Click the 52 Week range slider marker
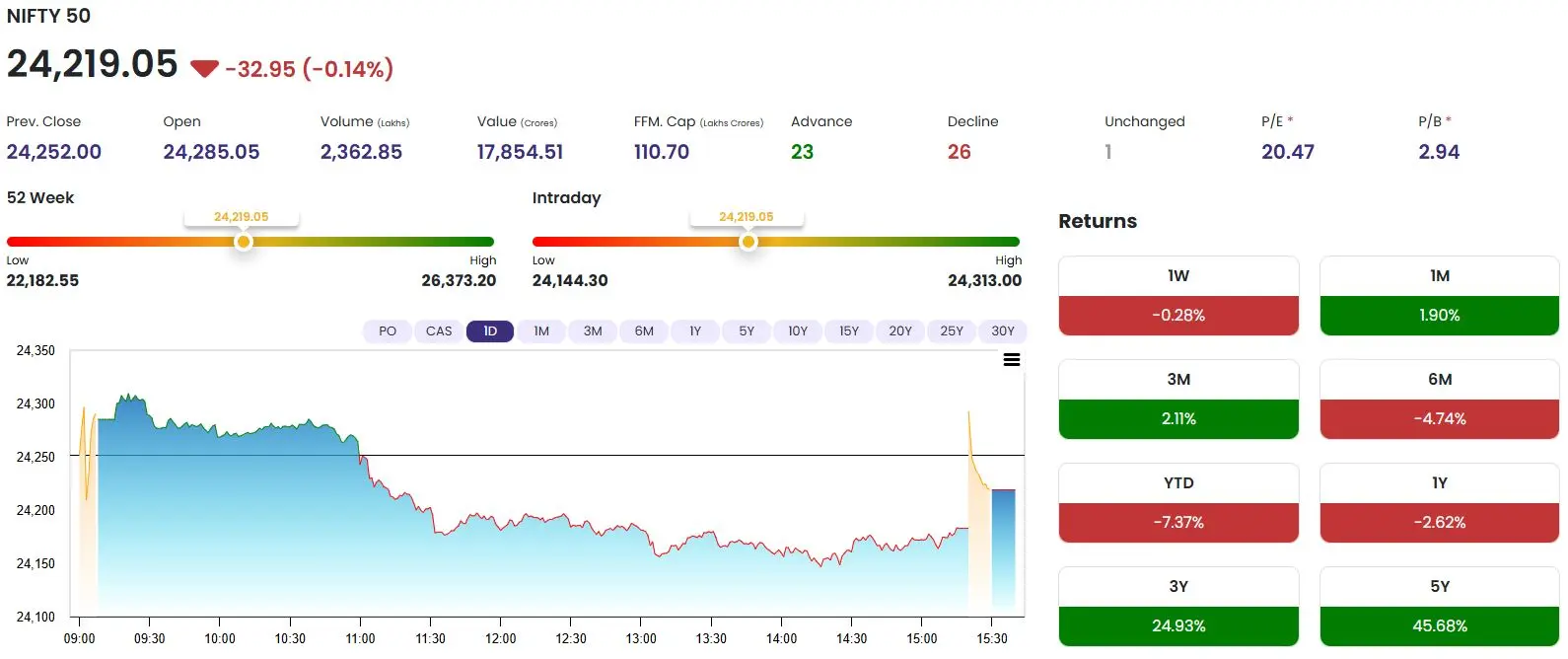Viewport: 1568px width, 659px height. 244,242
